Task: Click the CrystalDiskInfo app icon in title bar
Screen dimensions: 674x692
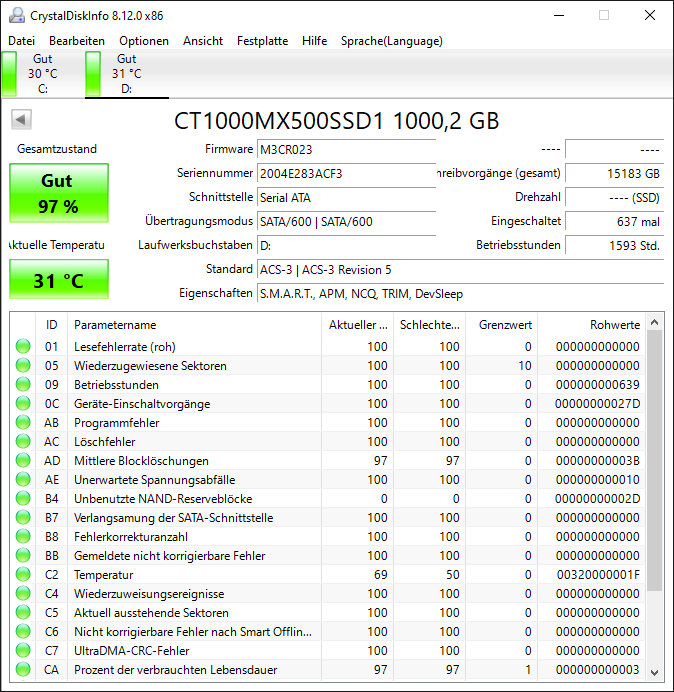Action: 17,15
